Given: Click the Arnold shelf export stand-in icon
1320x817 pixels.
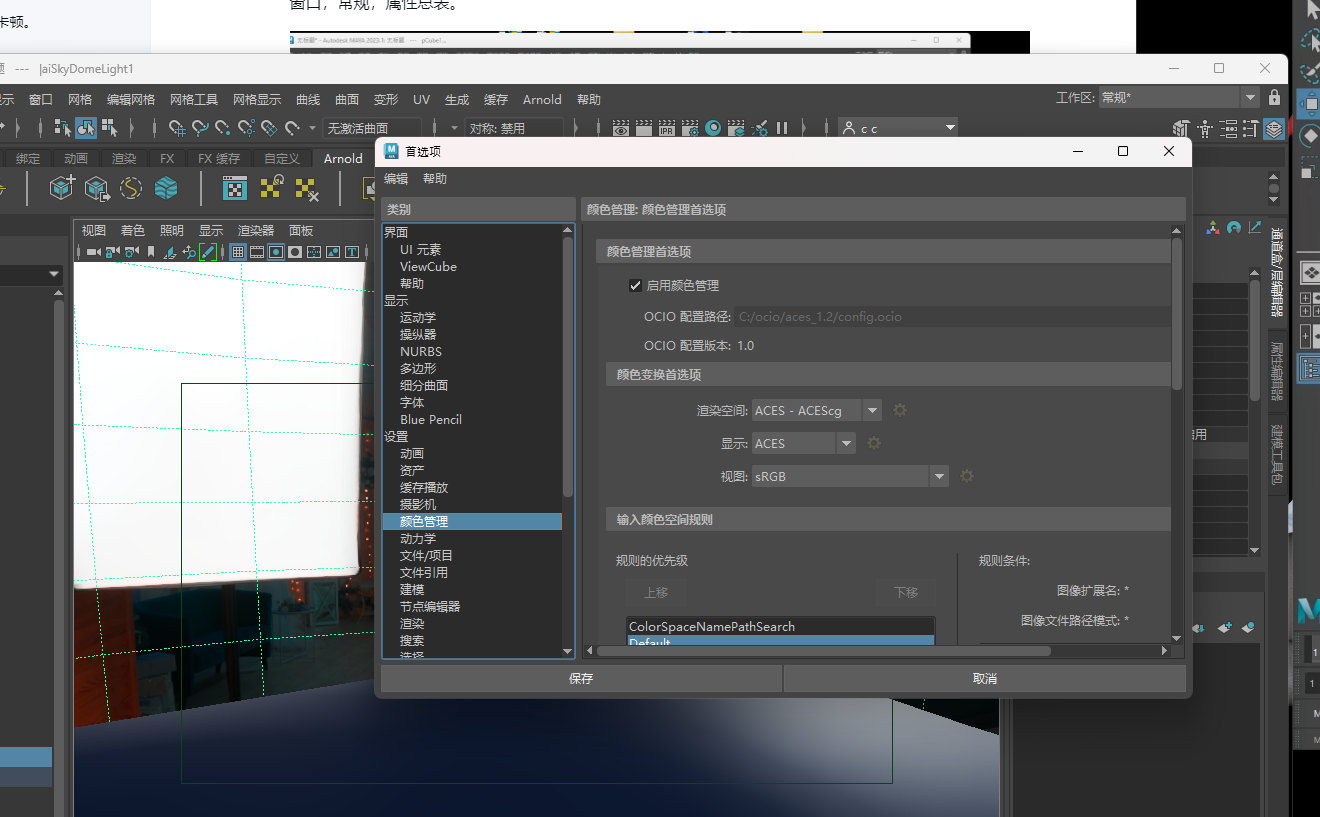Looking at the screenshot, I should [97, 187].
